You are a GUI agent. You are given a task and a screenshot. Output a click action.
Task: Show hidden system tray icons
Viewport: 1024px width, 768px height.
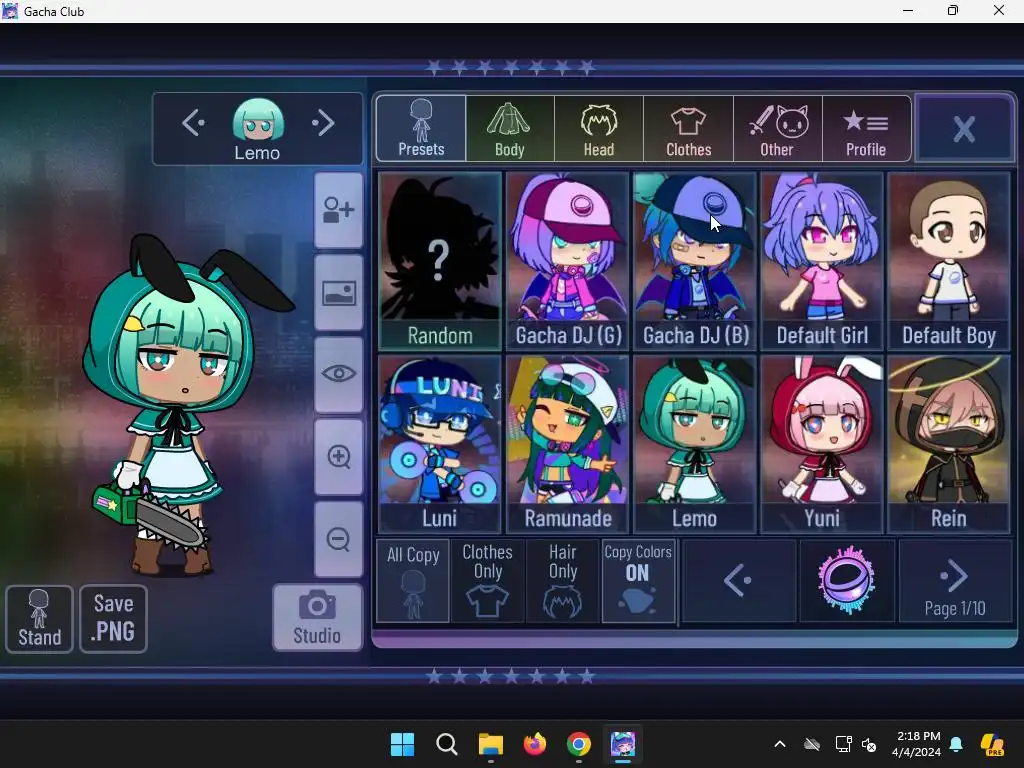(x=780, y=744)
